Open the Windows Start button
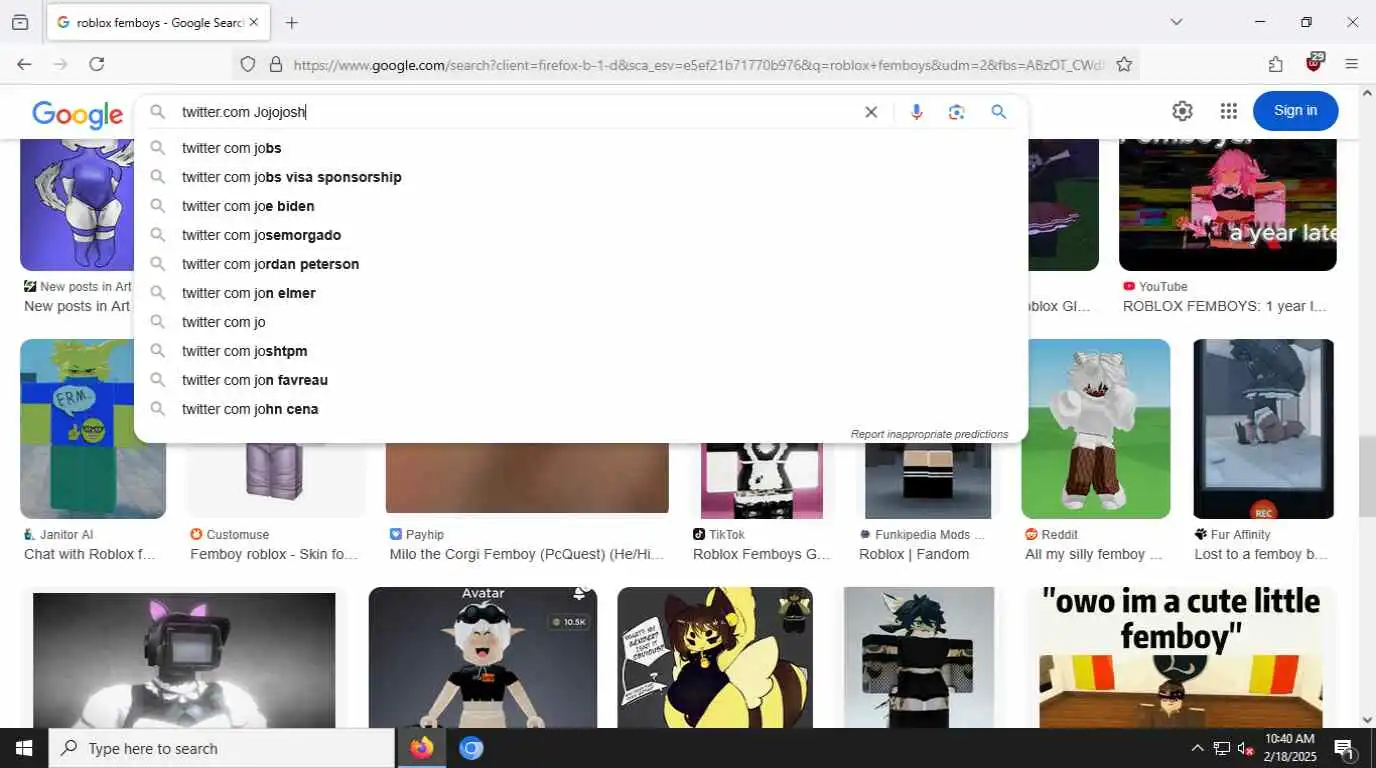 point(24,748)
